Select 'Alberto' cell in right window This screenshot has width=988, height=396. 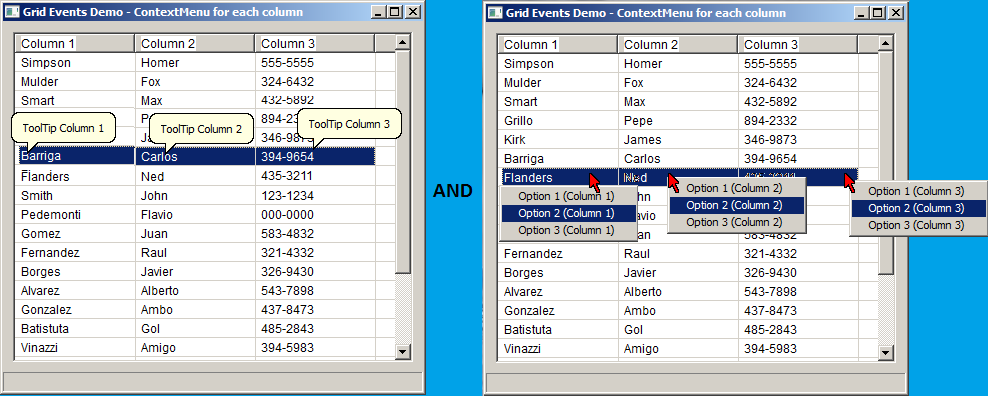point(677,292)
